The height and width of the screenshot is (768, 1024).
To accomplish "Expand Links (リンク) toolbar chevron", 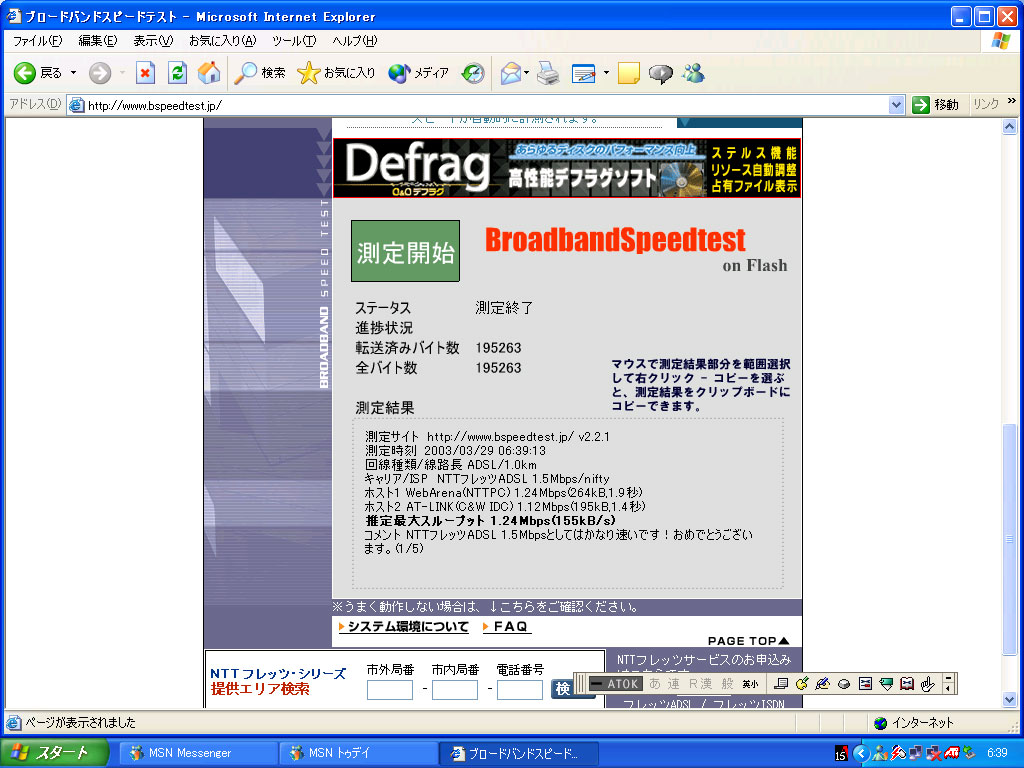I will click(1012, 101).
